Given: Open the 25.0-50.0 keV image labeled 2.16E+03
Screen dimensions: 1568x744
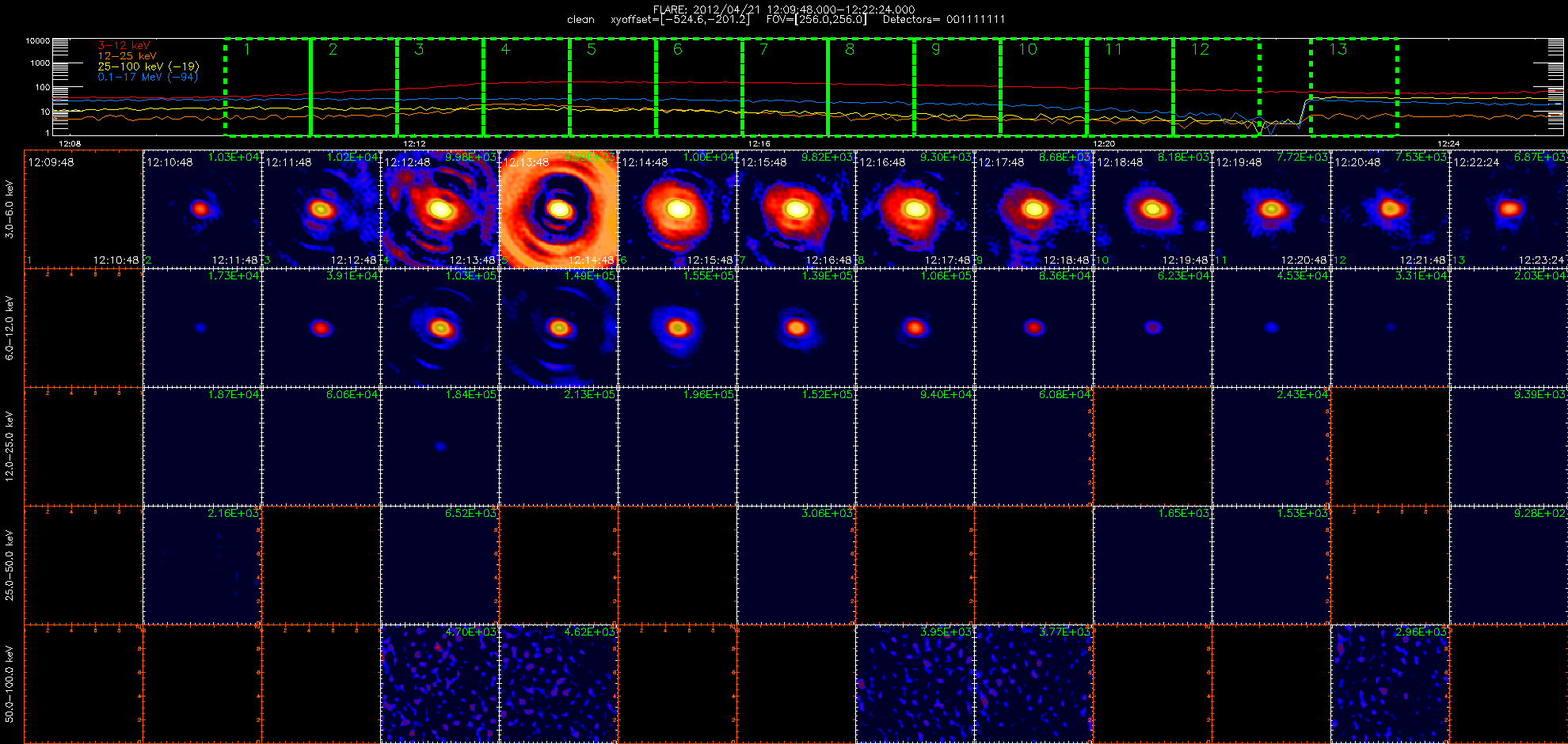Looking at the screenshot, I should pos(202,565).
